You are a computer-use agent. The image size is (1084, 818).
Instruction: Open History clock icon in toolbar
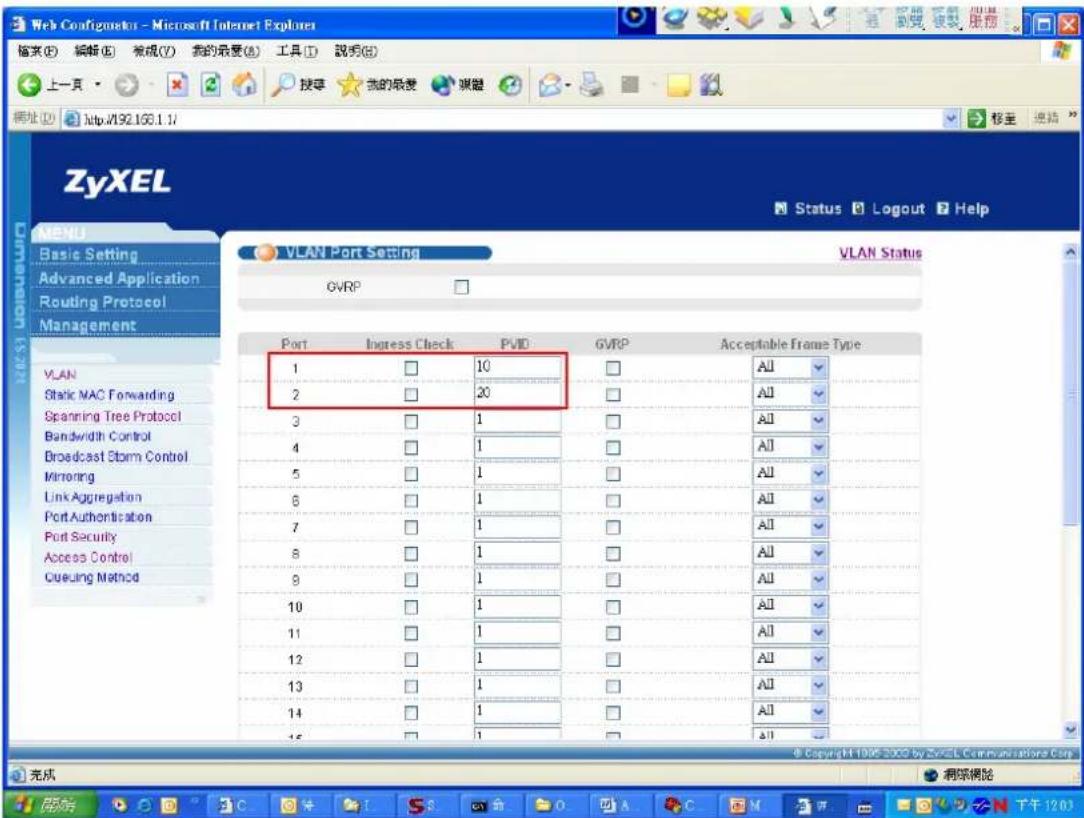click(x=510, y=85)
